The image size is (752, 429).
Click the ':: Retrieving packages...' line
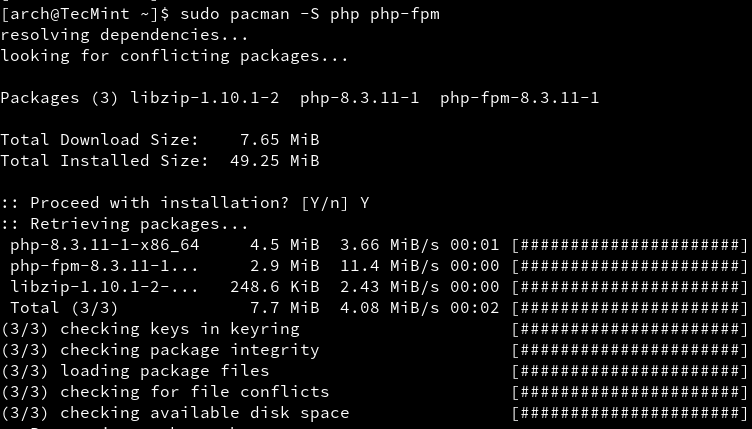[x=125, y=224]
